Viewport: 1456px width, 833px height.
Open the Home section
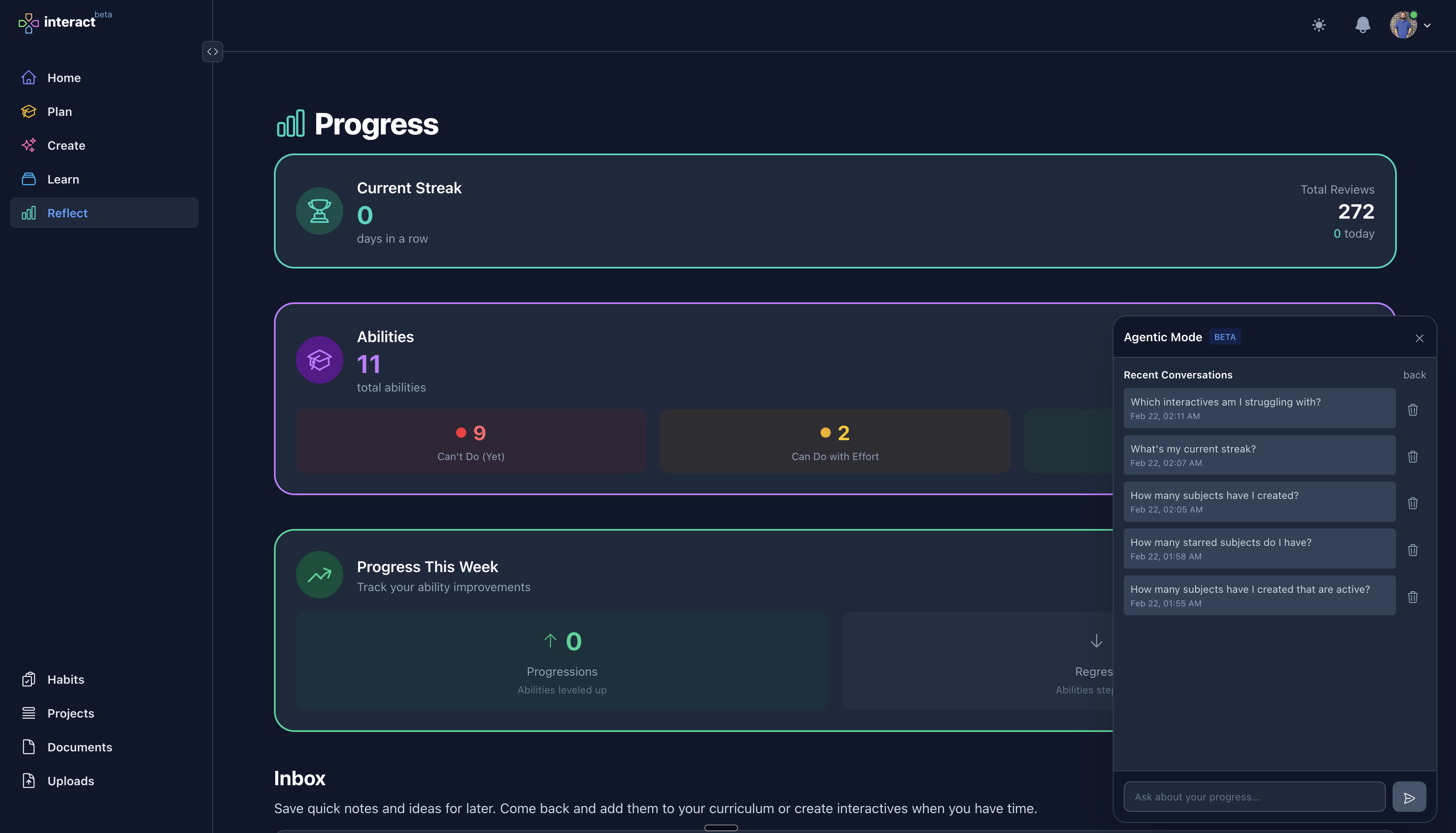click(x=63, y=77)
